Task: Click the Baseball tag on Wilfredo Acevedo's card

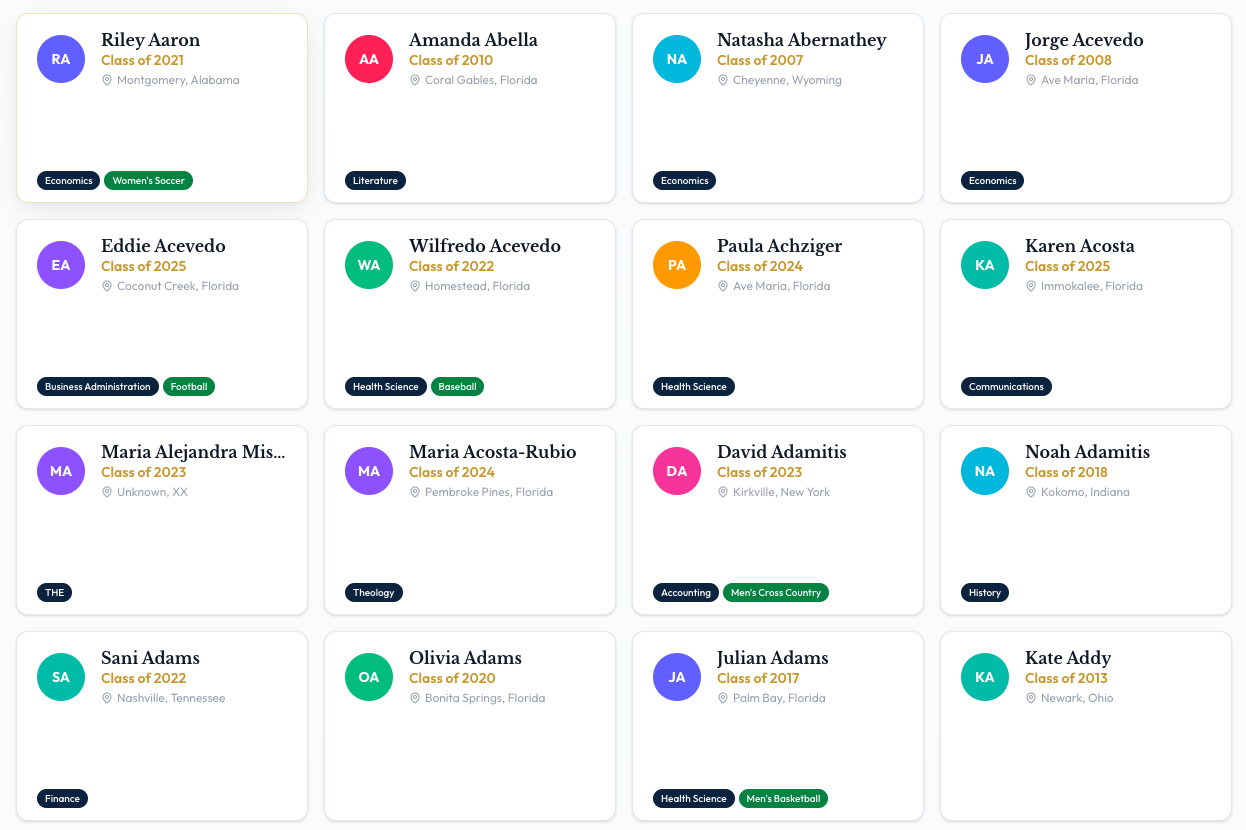Action: pos(457,387)
